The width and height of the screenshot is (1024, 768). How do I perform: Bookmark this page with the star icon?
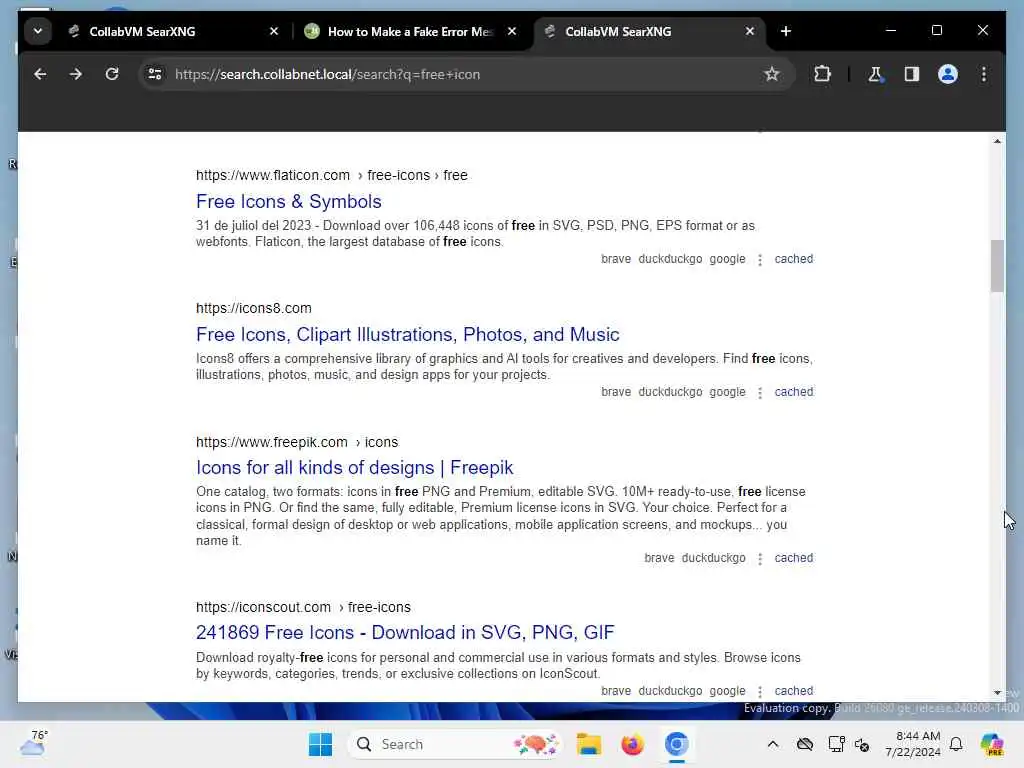pos(771,74)
